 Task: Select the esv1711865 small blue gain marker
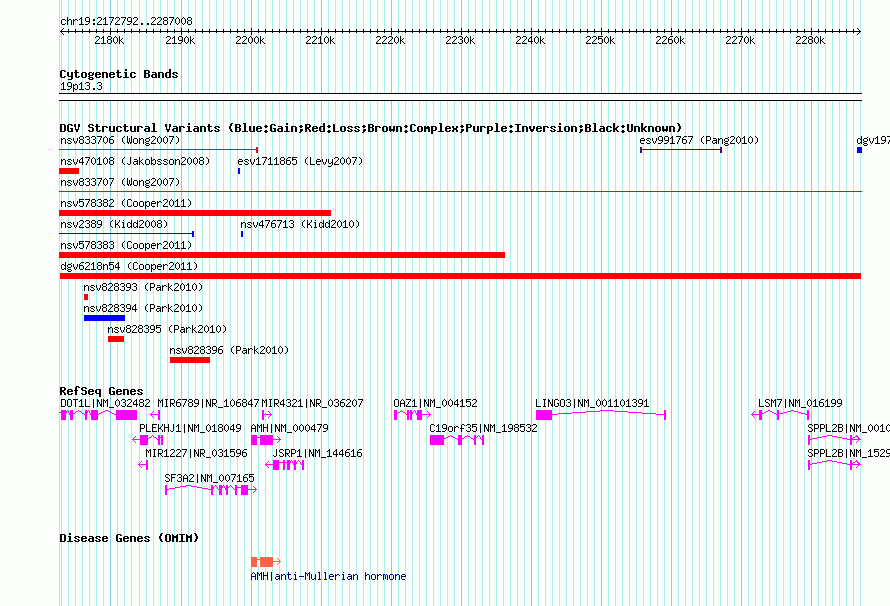pyautogui.click(x=239, y=171)
